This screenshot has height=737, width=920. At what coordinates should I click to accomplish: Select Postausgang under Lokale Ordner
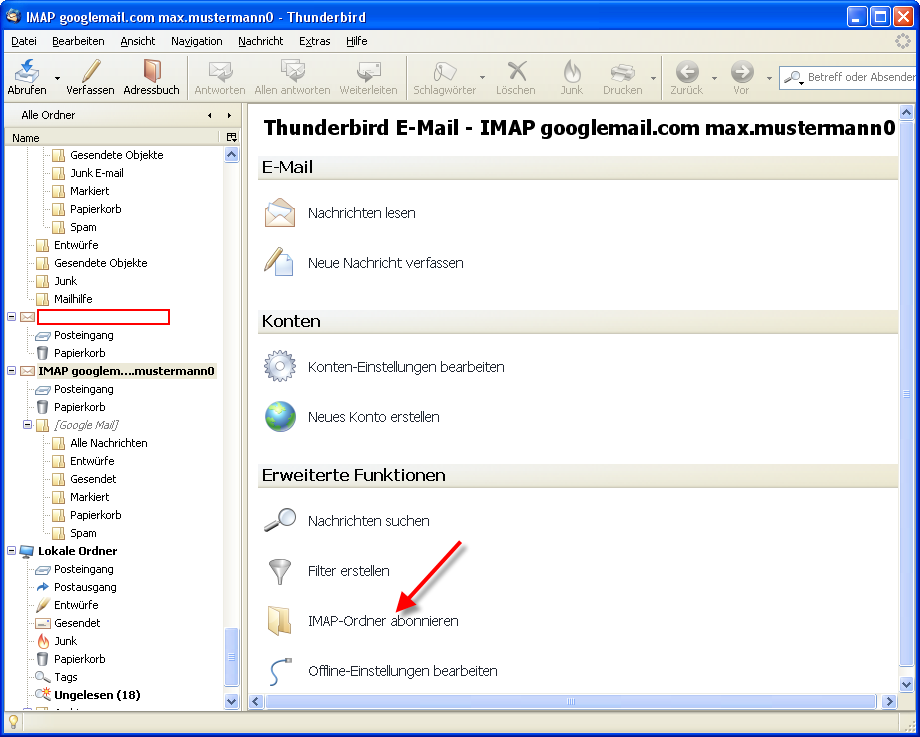tap(85, 587)
